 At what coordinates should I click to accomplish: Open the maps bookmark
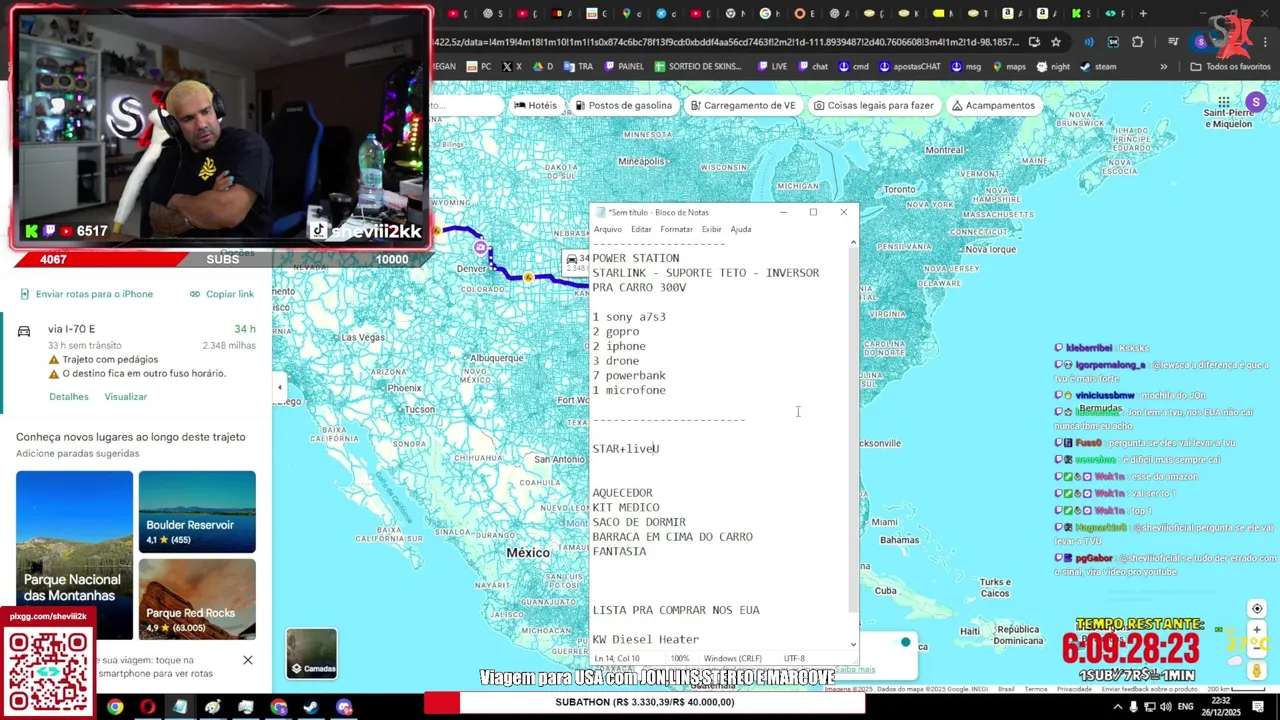coord(1008,67)
